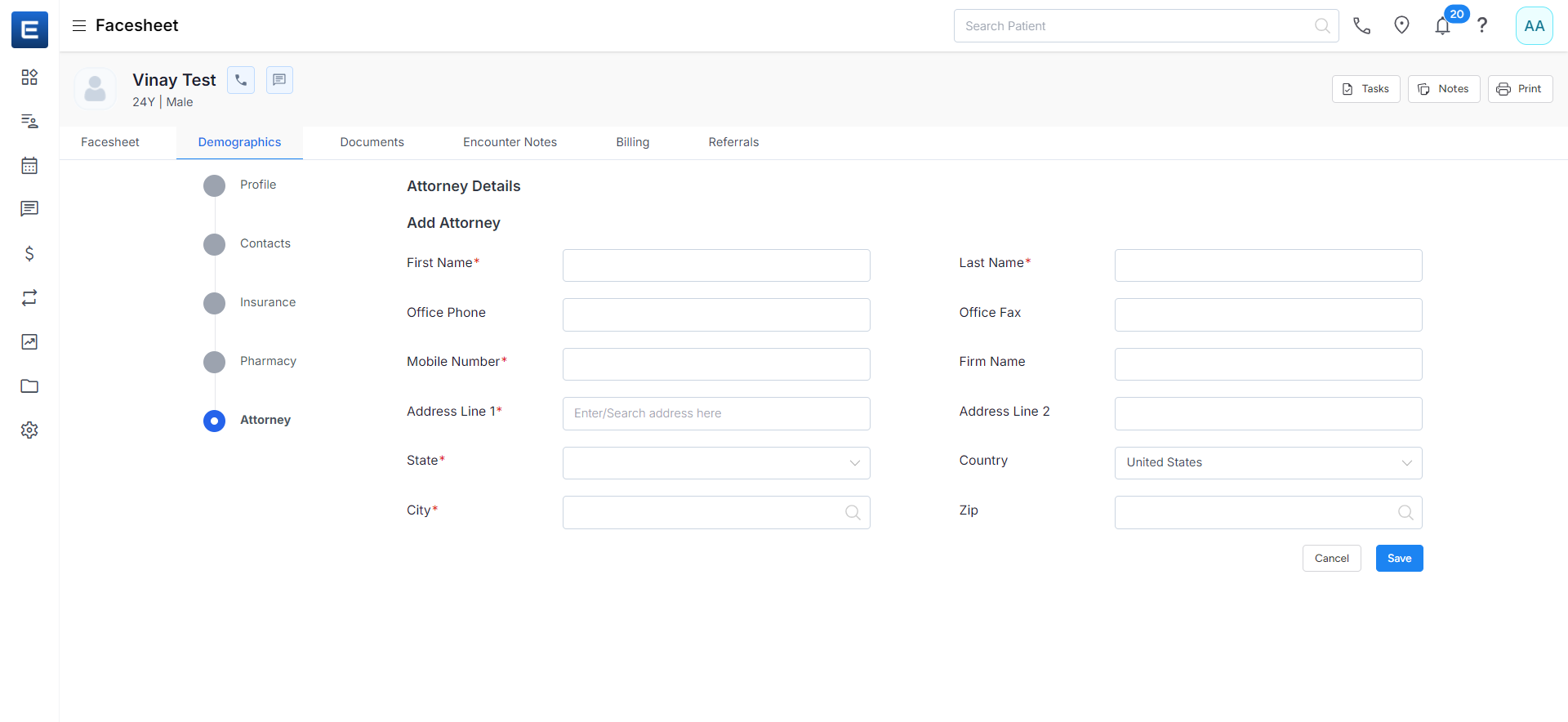Toggle the hamburger menu next to Facesheet
This screenshot has width=1568, height=722.
79,25
